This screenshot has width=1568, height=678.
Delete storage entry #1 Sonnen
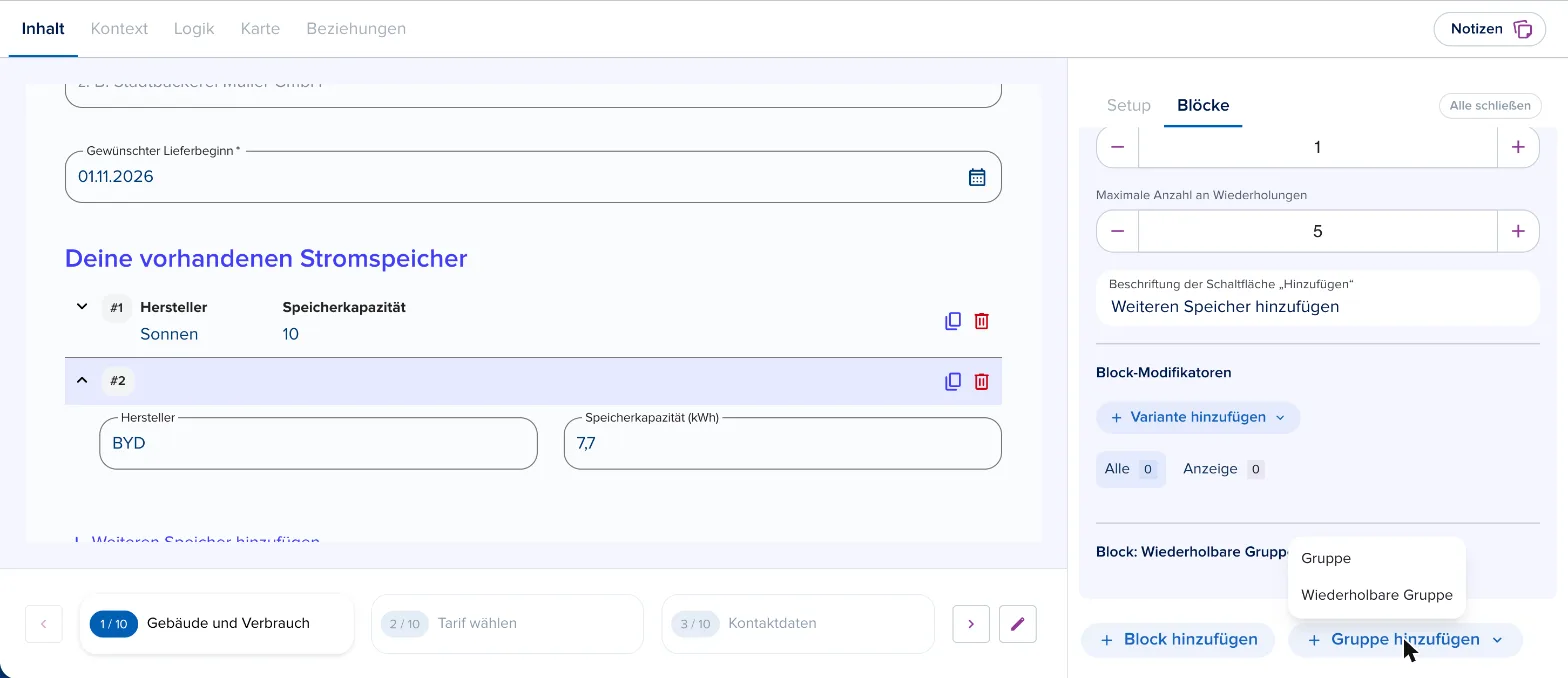point(982,321)
